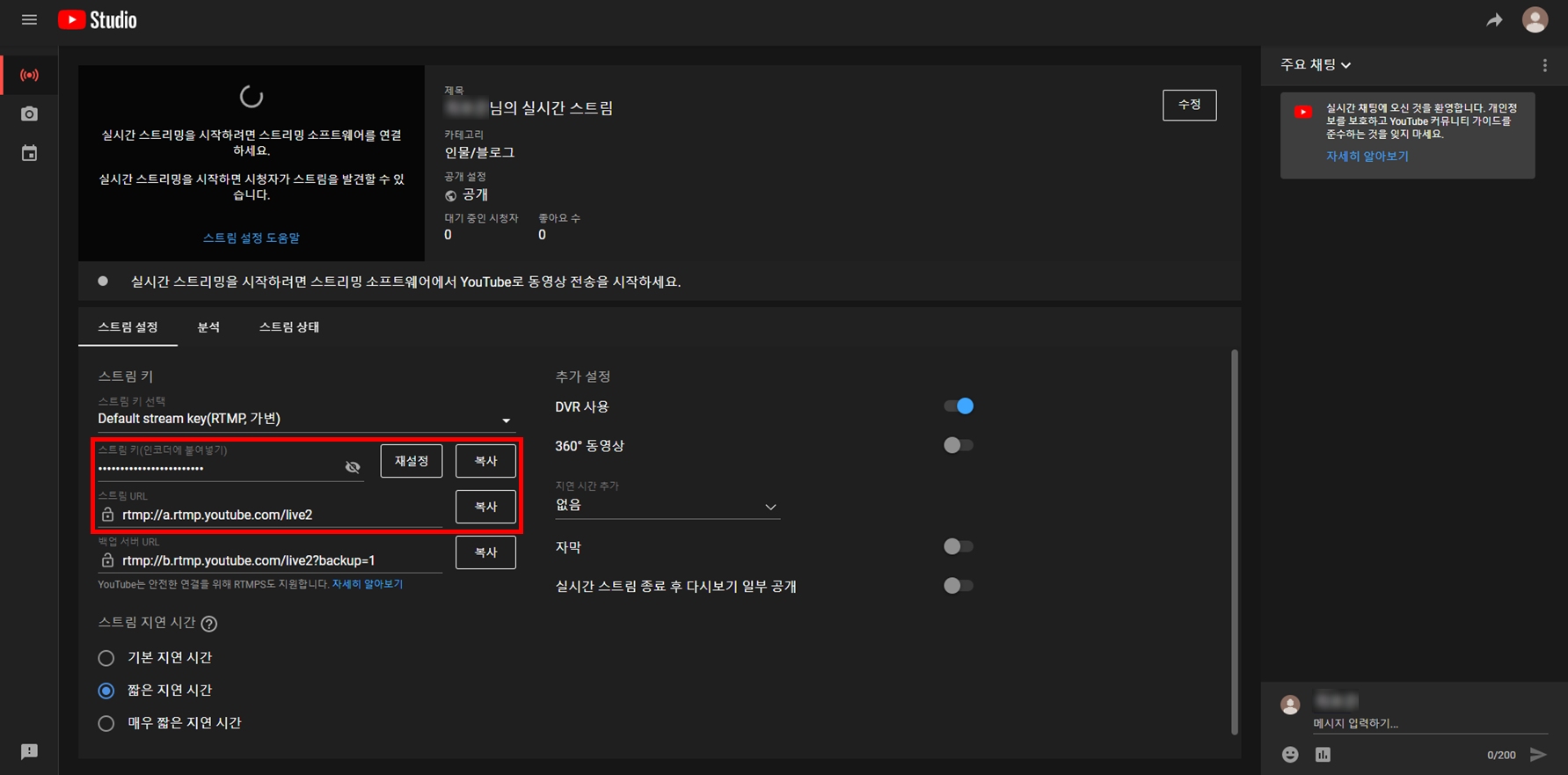The height and width of the screenshot is (775, 1568).
Task: Click the scrollbar in stream settings panel
Action: [x=1235, y=541]
